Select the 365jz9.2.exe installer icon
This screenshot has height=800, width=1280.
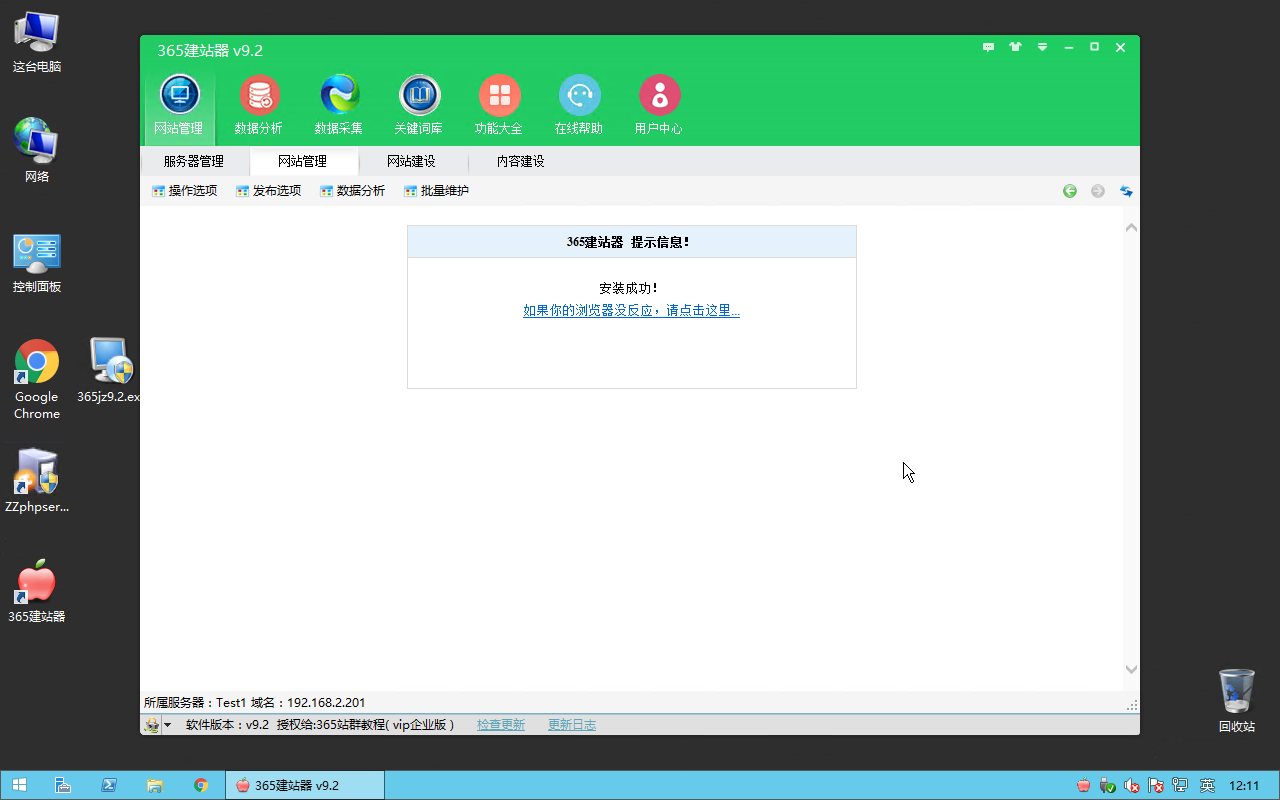click(109, 370)
